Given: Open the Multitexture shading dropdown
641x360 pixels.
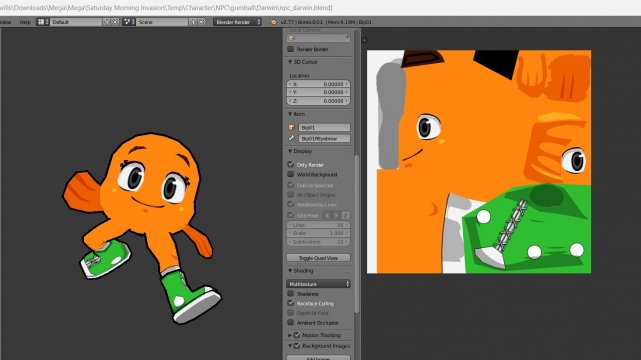Looking at the screenshot, I should tap(318, 284).
